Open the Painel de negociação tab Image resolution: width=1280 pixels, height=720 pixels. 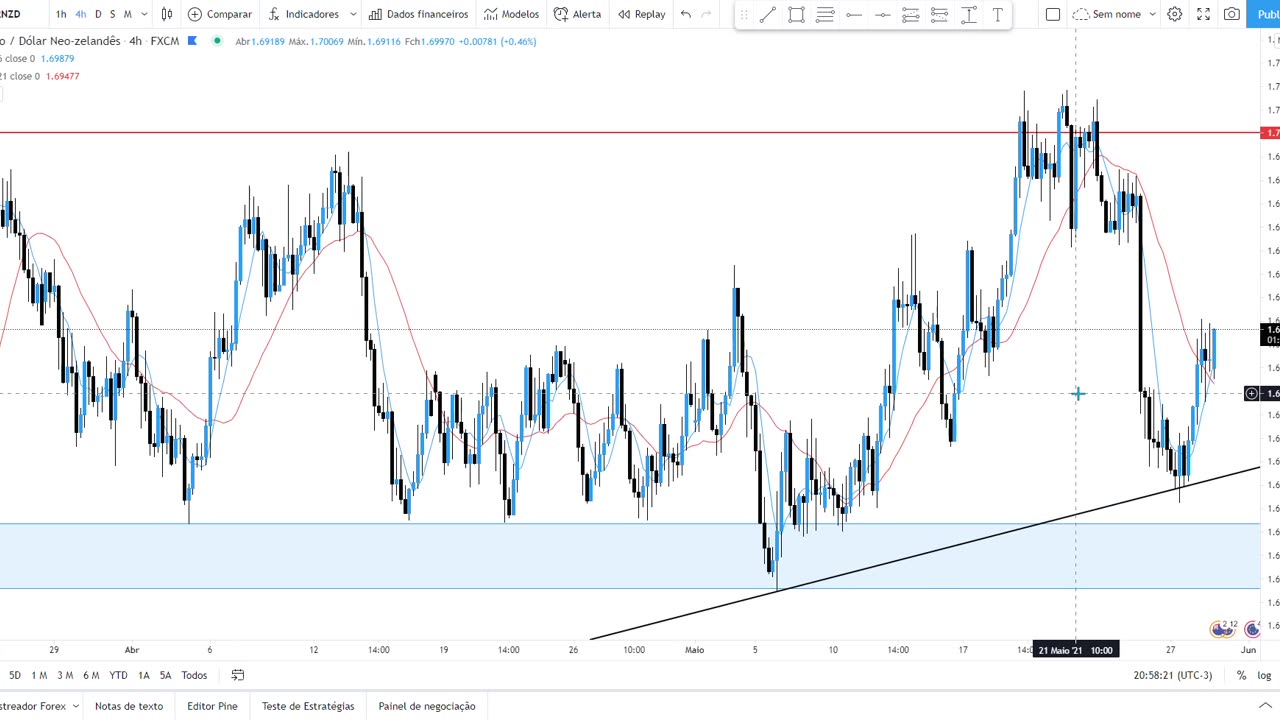pyautogui.click(x=427, y=706)
